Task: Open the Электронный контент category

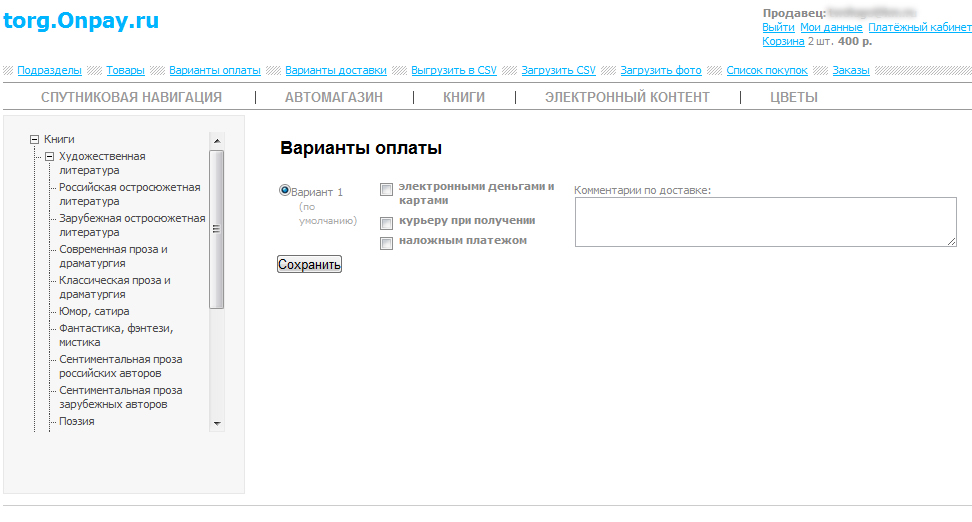Action: pyautogui.click(x=627, y=97)
